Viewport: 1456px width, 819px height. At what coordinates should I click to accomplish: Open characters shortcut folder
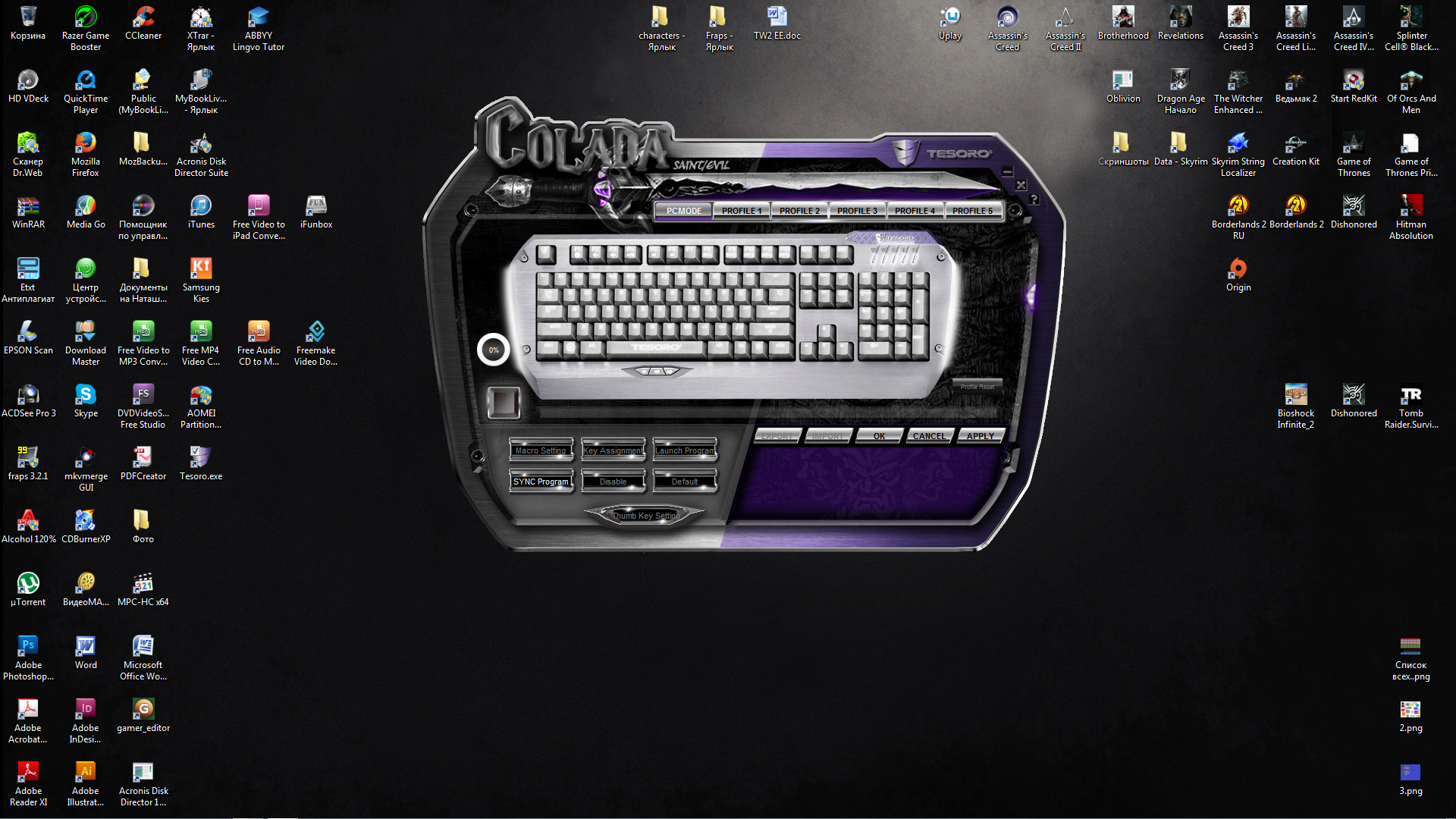[x=662, y=29]
